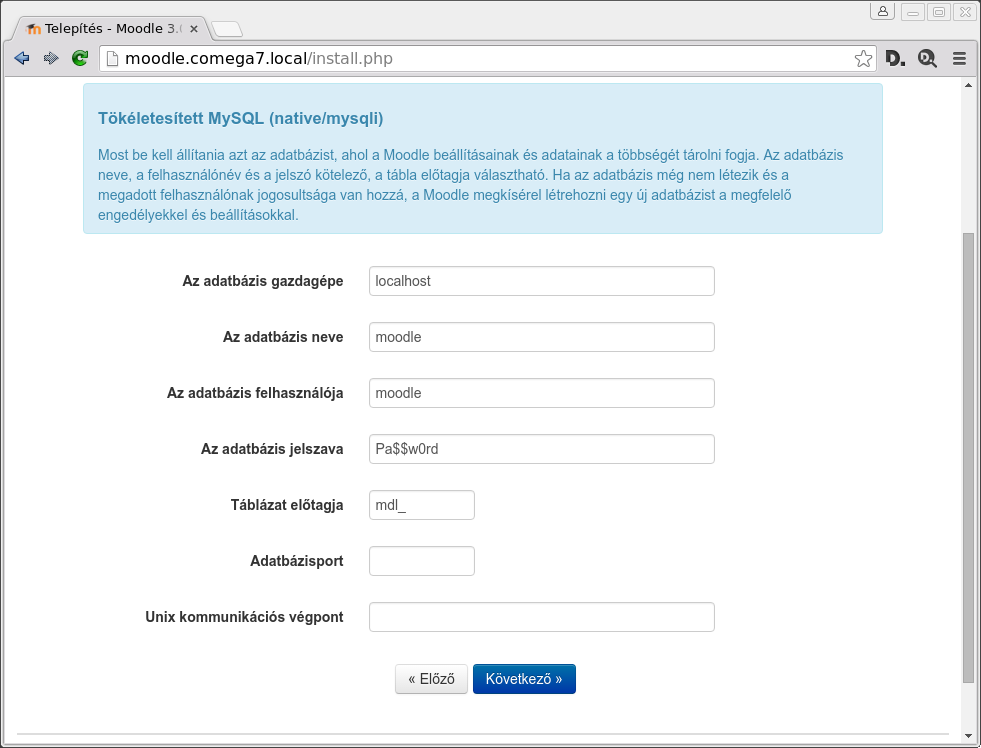The height and width of the screenshot is (748, 981).
Task: Click the vertical scrollbar up arrow
Action: (x=968, y=85)
